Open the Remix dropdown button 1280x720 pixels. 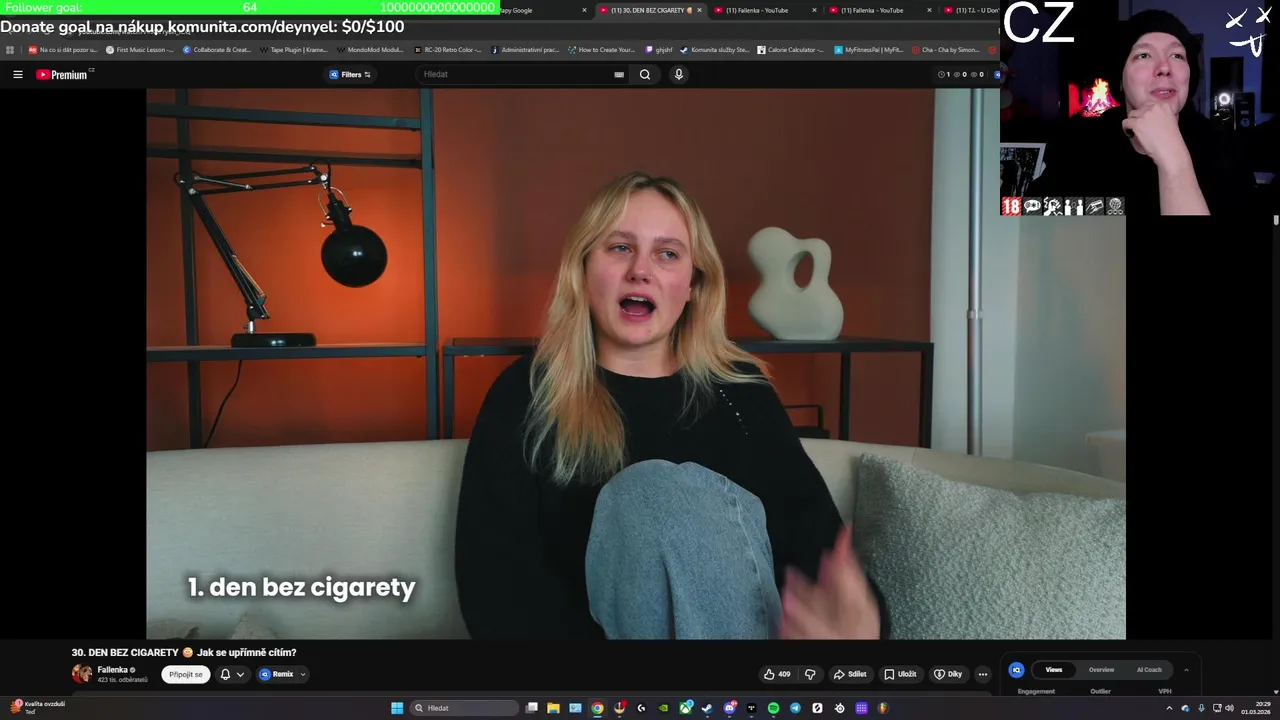point(283,674)
